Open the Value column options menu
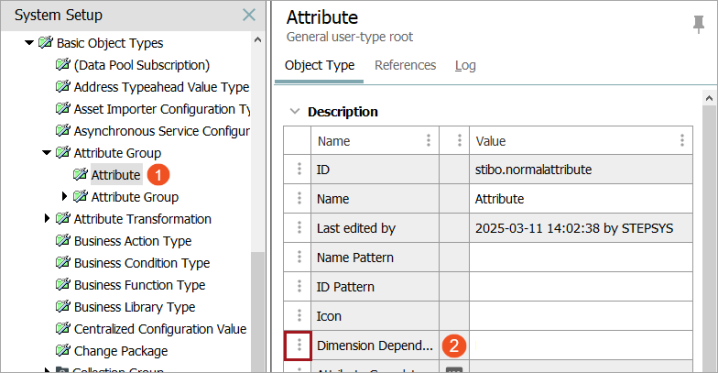718x373 pixels. [682, 140]
